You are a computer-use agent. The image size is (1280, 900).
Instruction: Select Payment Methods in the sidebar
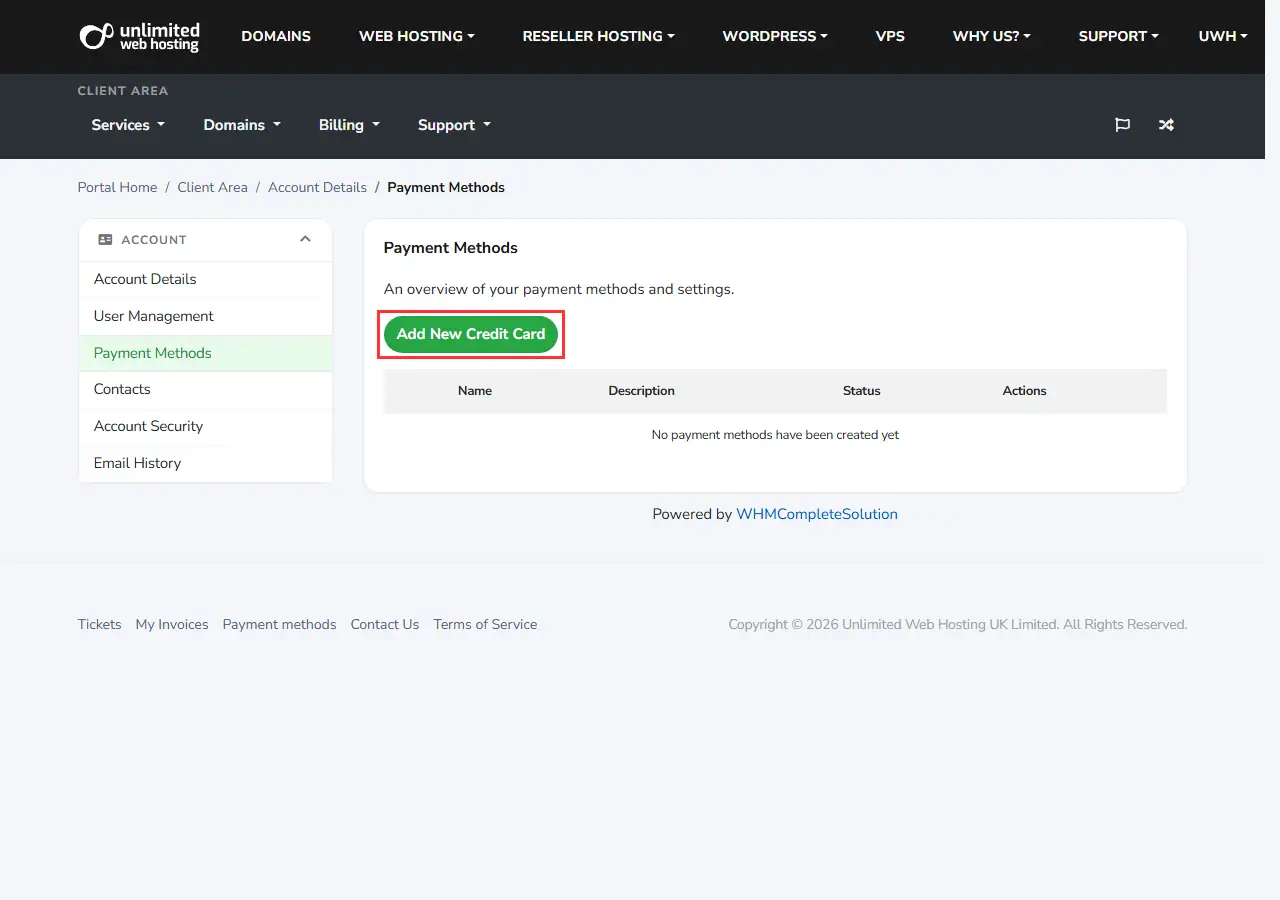pos(205,353)
